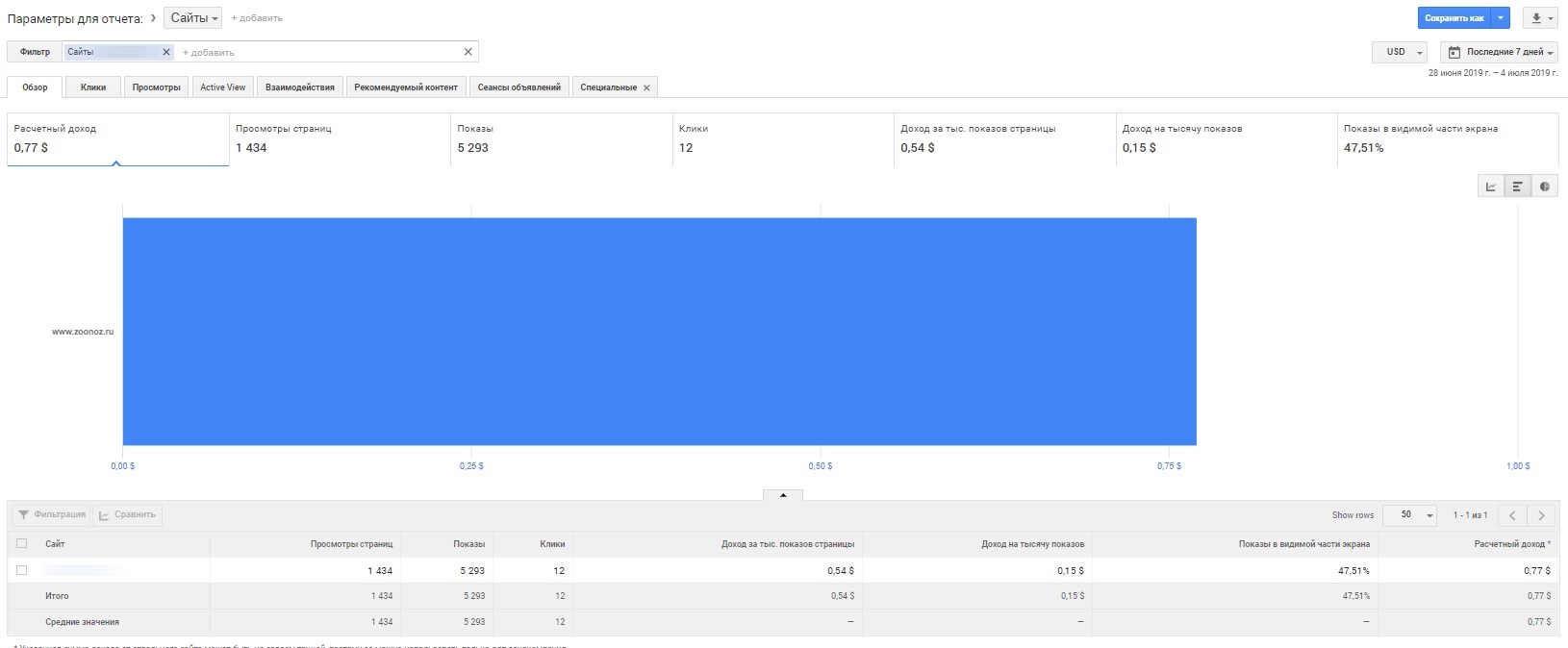Select Доход на тысячу показов card
The image size is (1568, 648).
(x=1227, y=139)
